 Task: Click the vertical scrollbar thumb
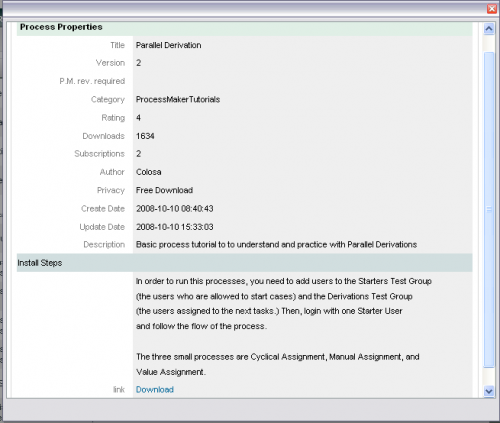(489, 210)
